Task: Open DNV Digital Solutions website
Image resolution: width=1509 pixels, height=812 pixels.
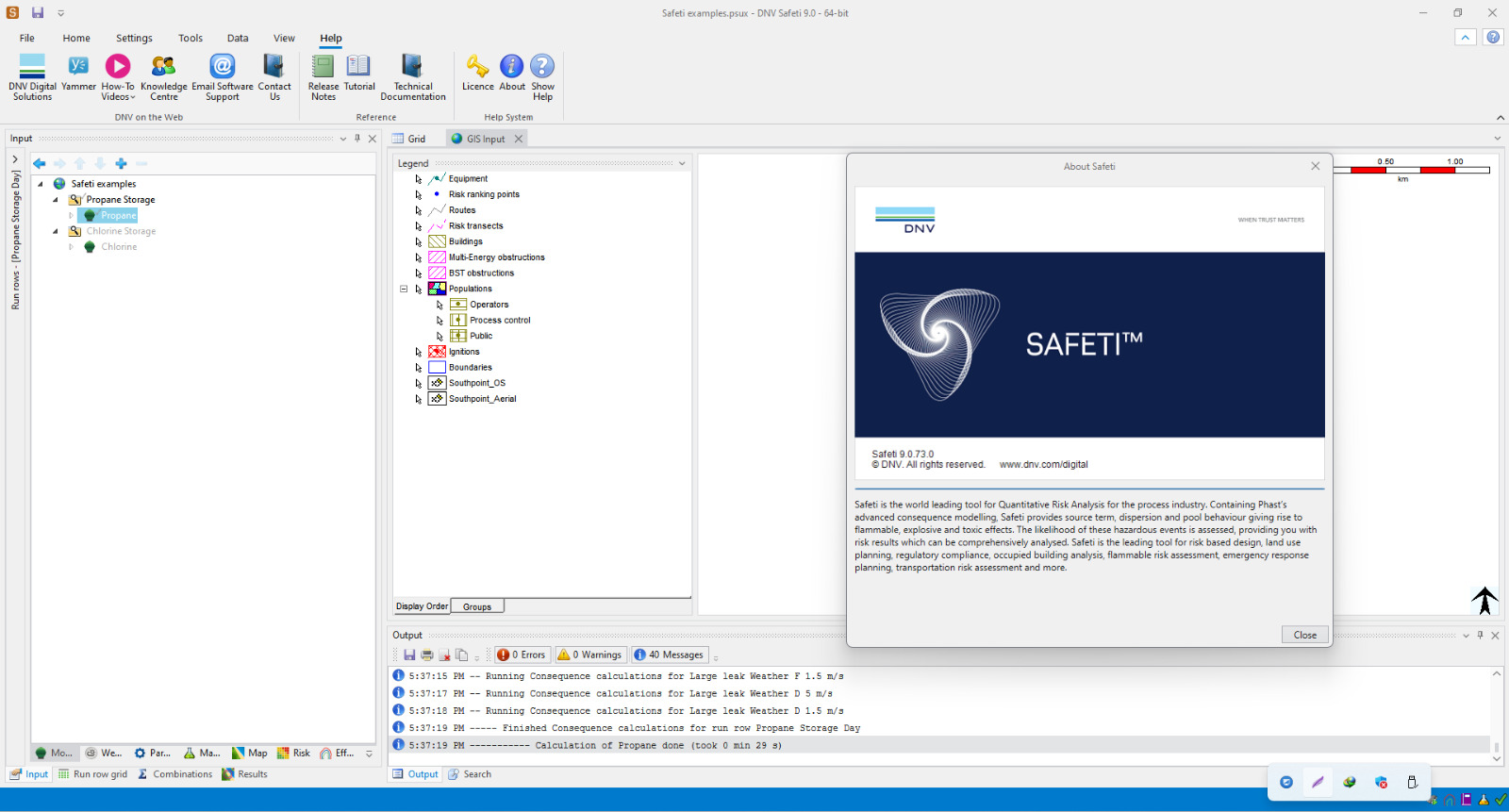Action: click(x=32, y=77)
